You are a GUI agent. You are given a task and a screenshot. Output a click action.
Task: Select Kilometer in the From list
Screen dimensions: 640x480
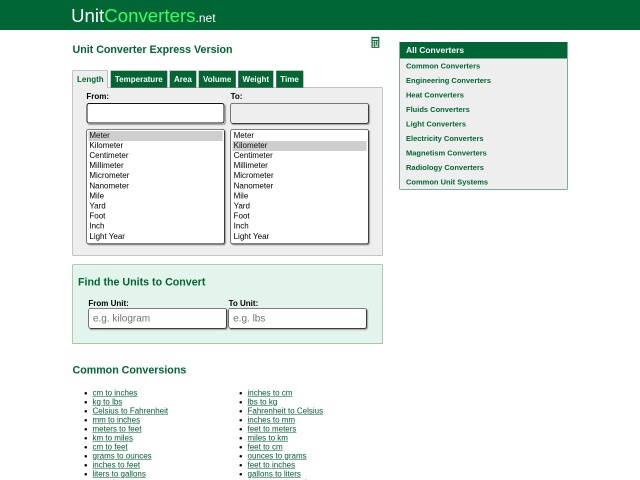pyautogui.click(x=155, y=145)
